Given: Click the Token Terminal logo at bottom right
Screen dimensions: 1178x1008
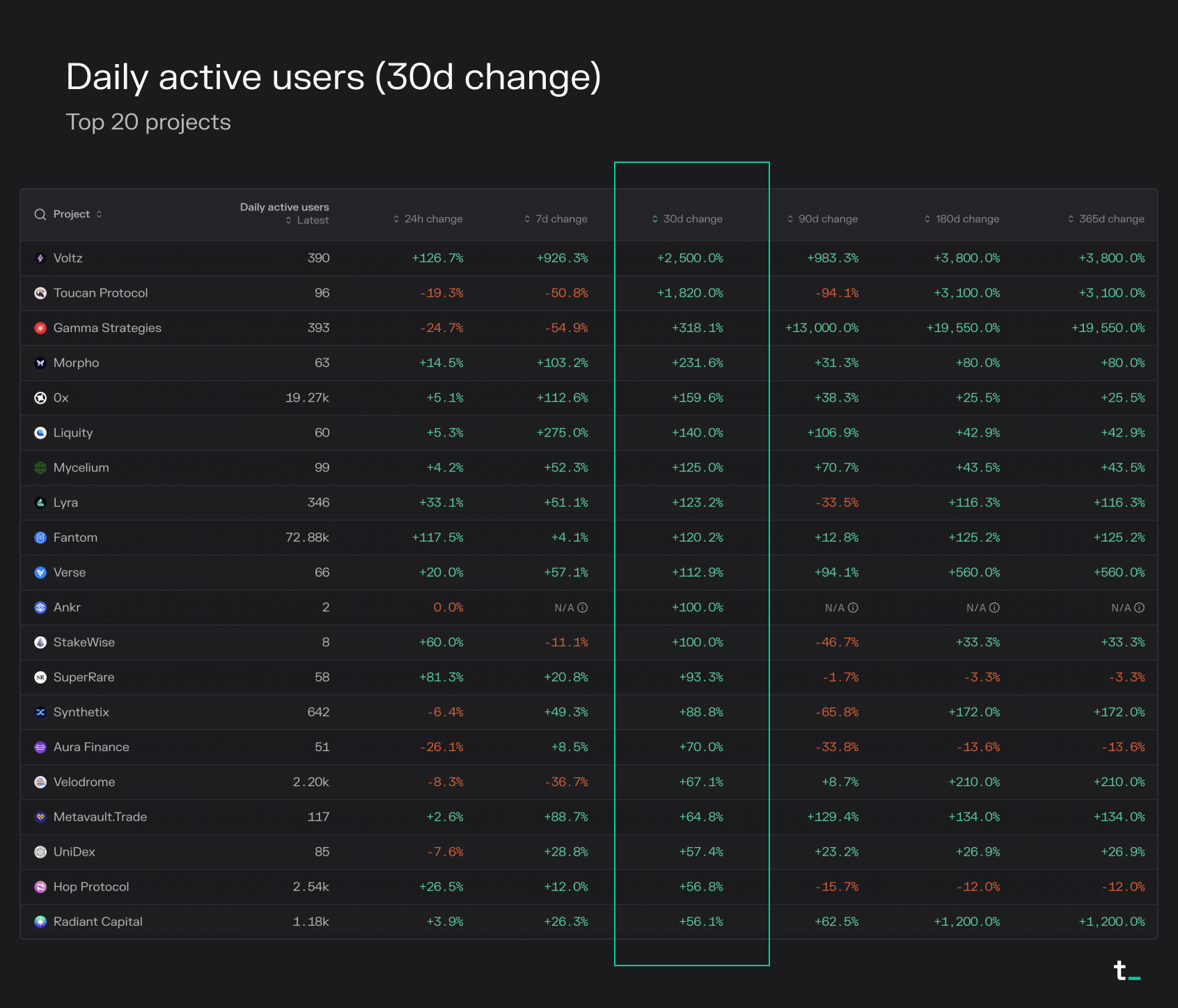Looking at the screenshot, I should 1126,970.
